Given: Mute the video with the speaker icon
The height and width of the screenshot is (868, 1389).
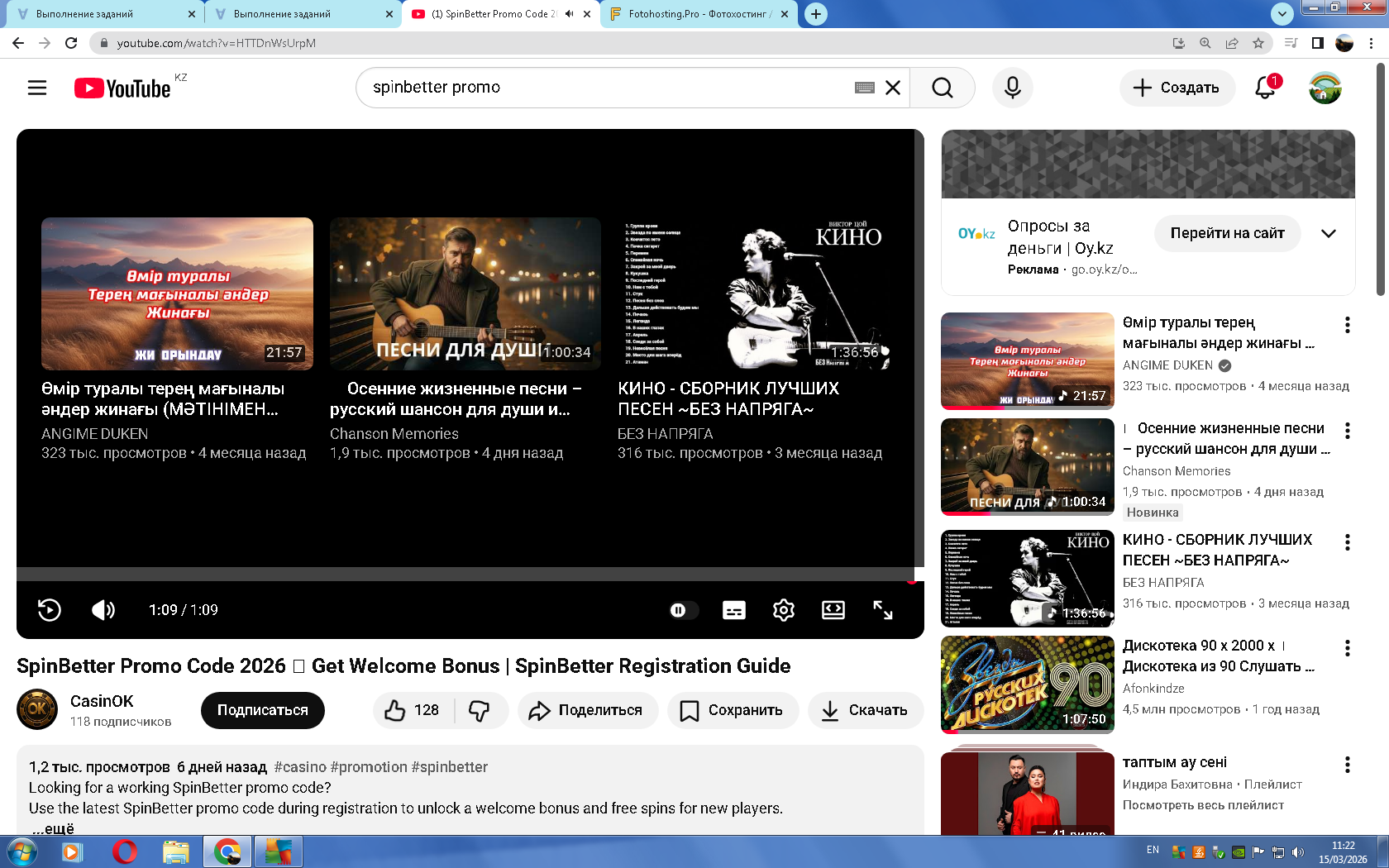Looking at the screenshot, I should pyautogui.click(x=103, y=610).
